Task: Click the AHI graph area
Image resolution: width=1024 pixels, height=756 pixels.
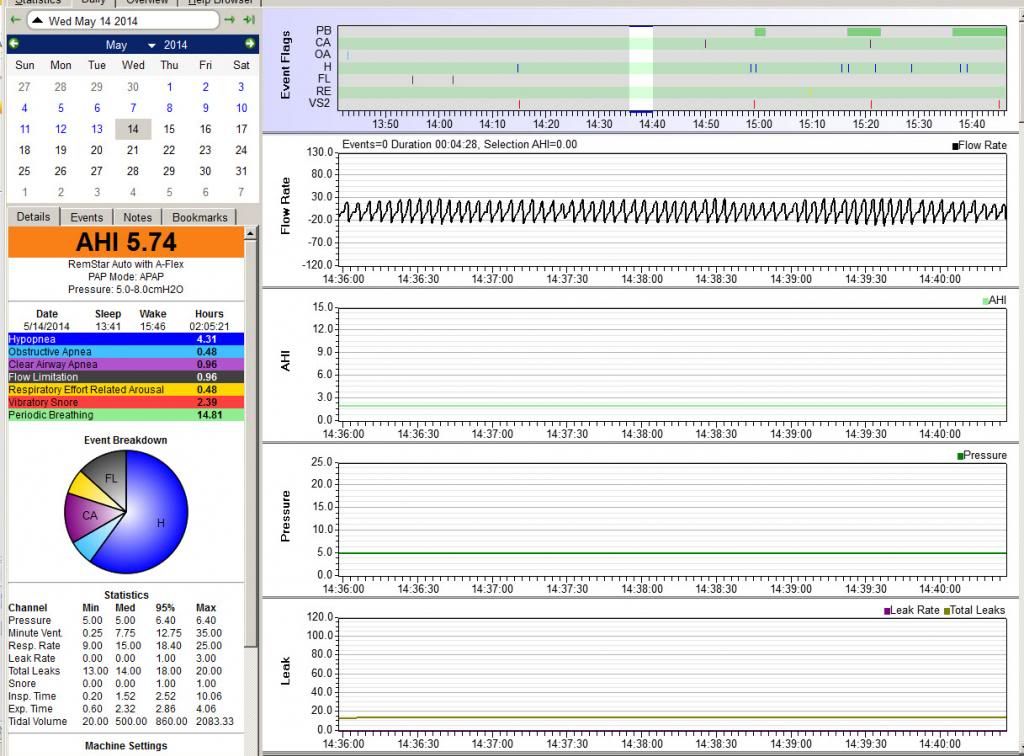Action: [672, 363]
